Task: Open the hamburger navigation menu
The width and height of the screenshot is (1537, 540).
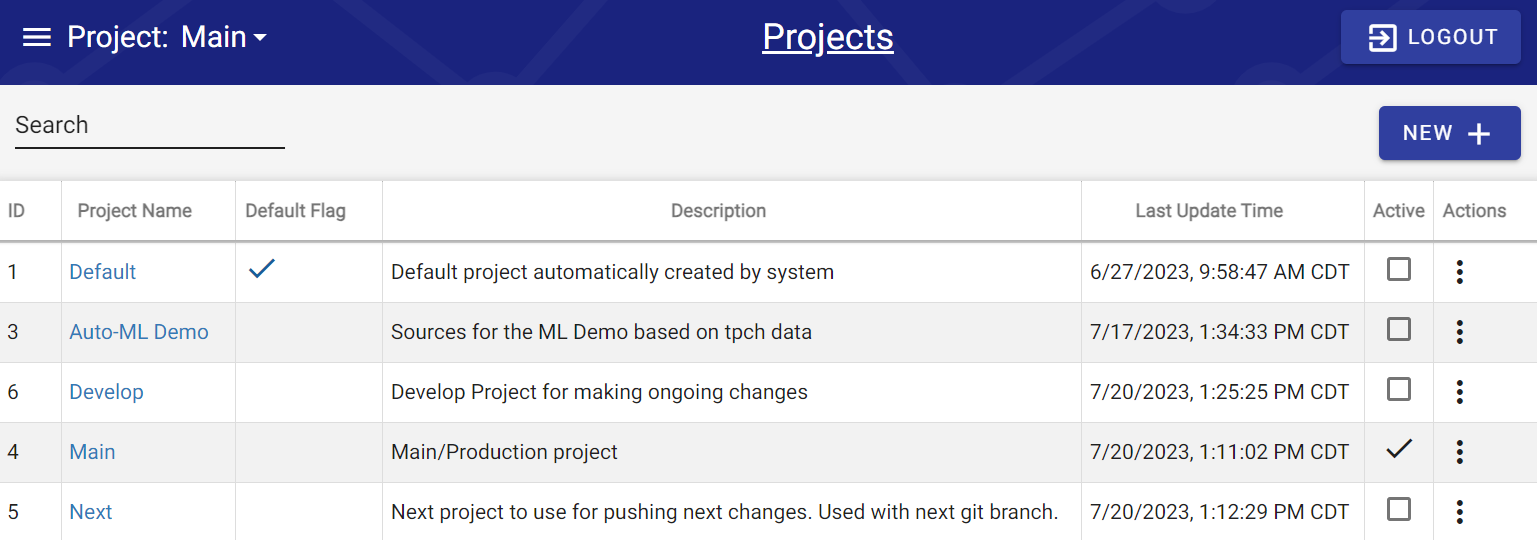Action: click(37, 38)
